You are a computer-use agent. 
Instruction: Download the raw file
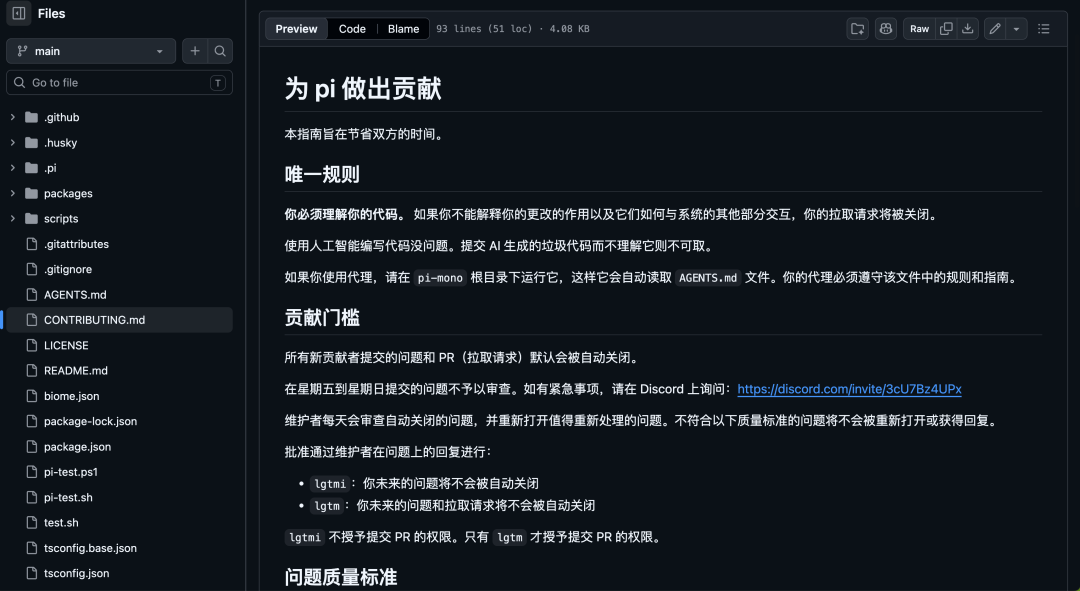click(x=967, y=29)
